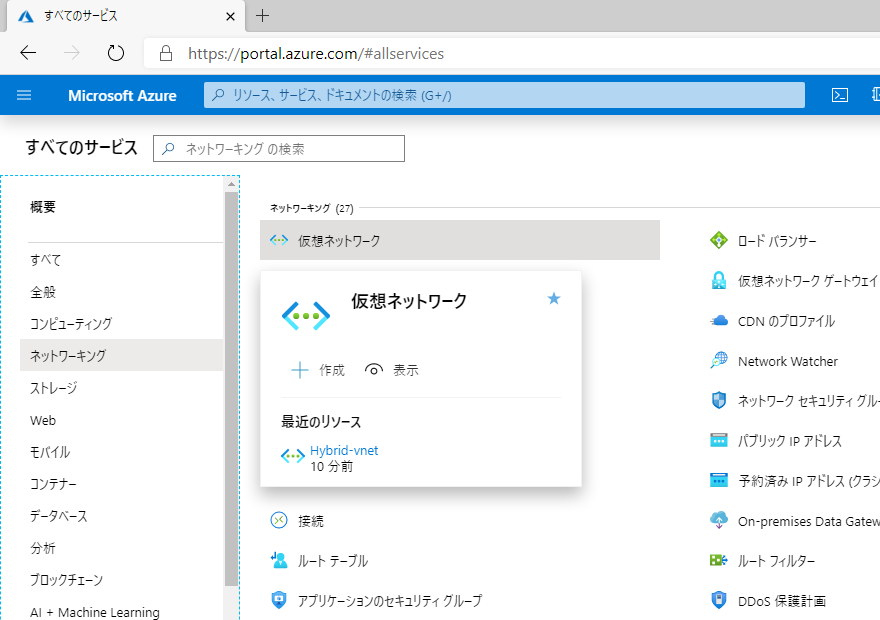Open 仮想ネットワーク ゲートウェイ lock icon
Image resolution: width=880 pixels, height=620 pixels.
718,280
